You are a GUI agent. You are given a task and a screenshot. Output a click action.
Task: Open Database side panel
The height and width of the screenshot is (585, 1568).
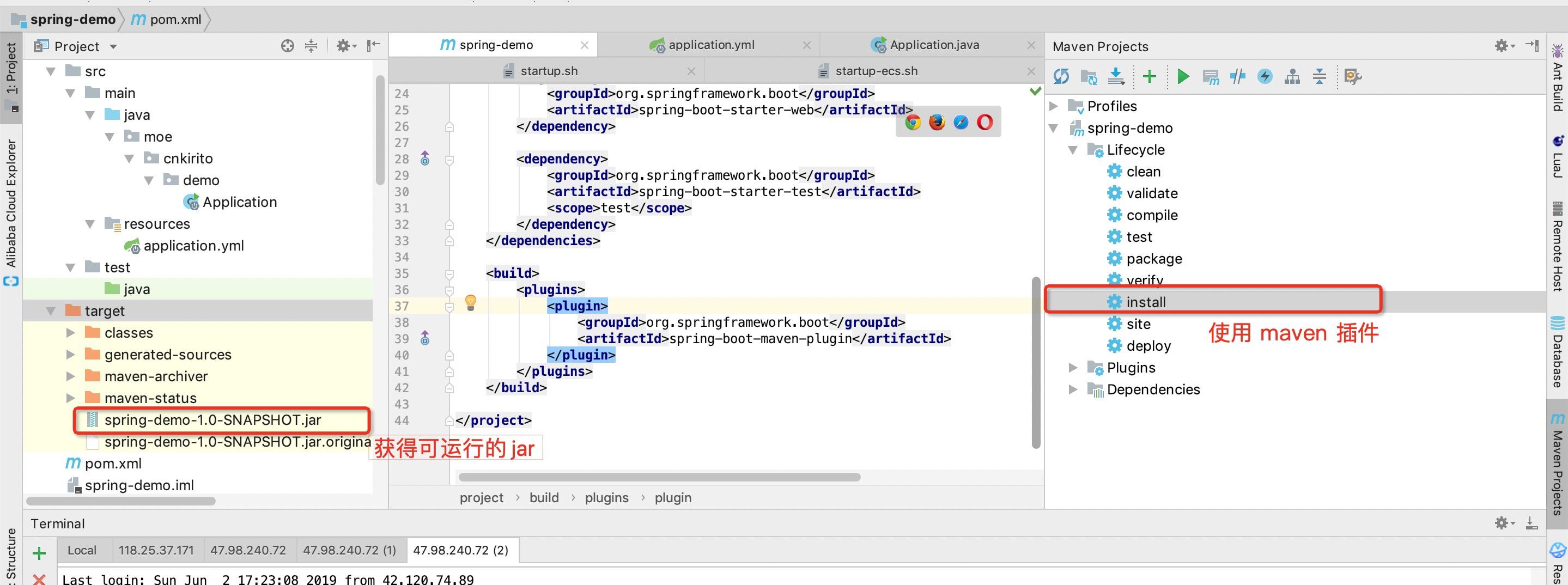click(x=1558, y=352)
